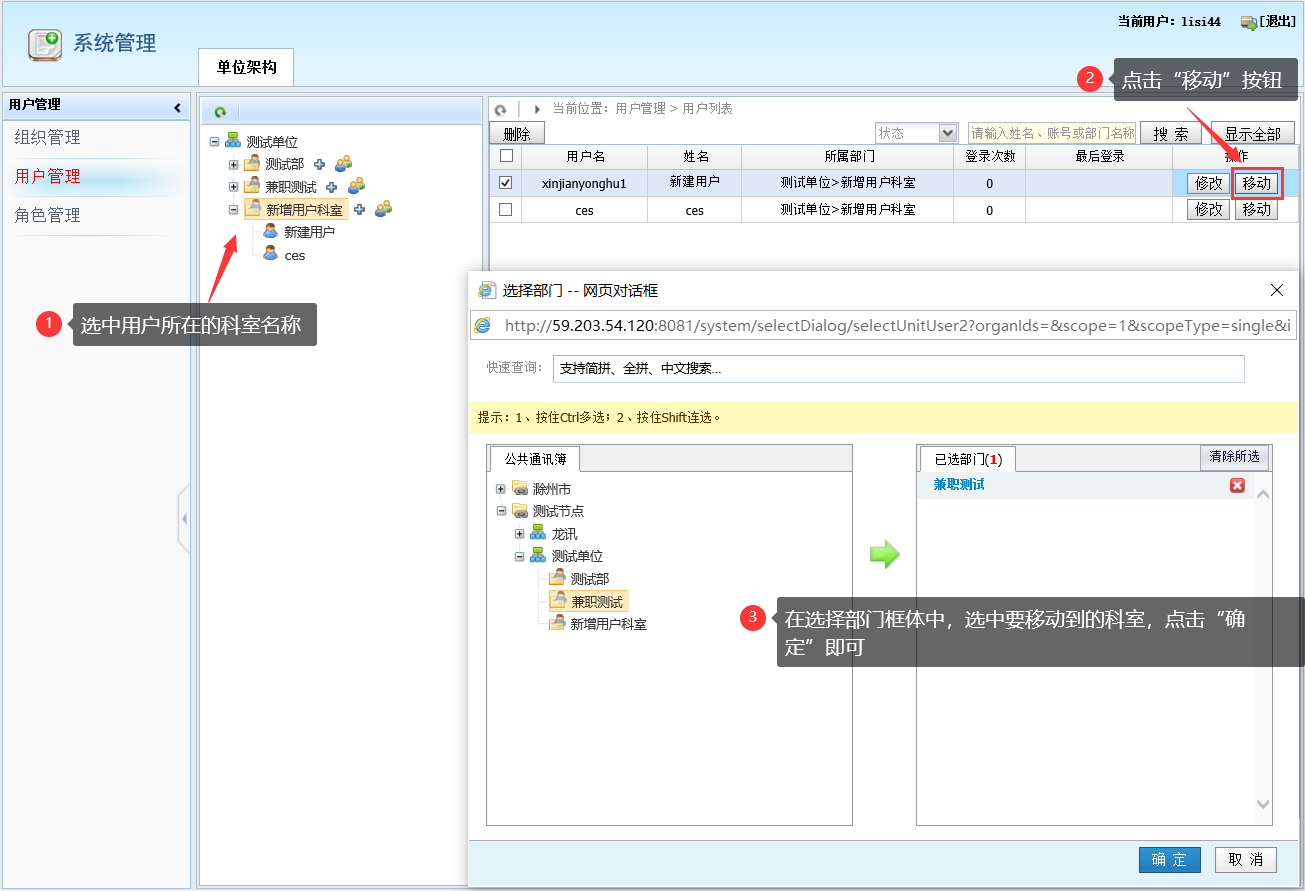Click the 快速查询 search field in dialog
Viewport: 1305px width, 891px height.
click(x=899, y=368)
